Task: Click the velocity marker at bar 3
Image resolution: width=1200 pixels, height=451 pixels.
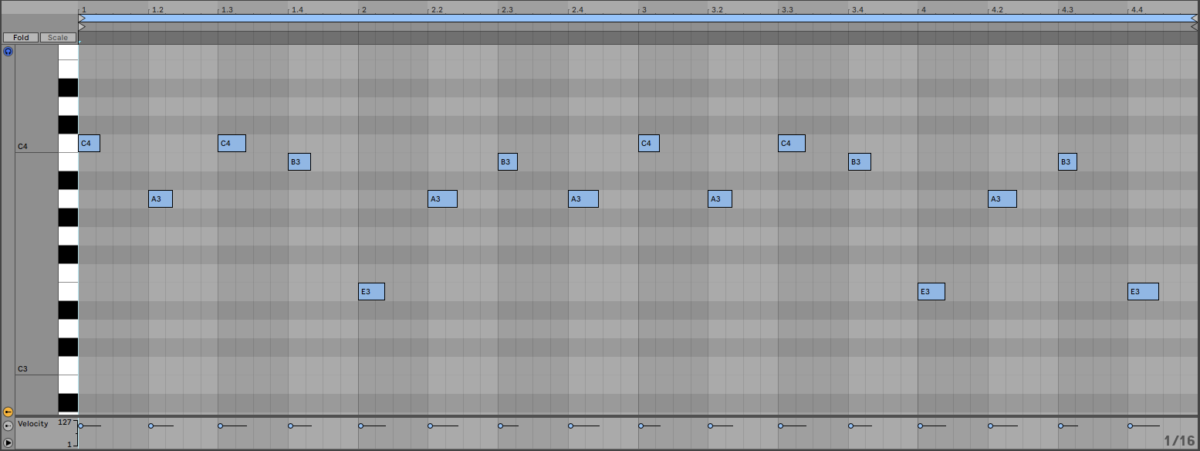Action: point(641,426)
